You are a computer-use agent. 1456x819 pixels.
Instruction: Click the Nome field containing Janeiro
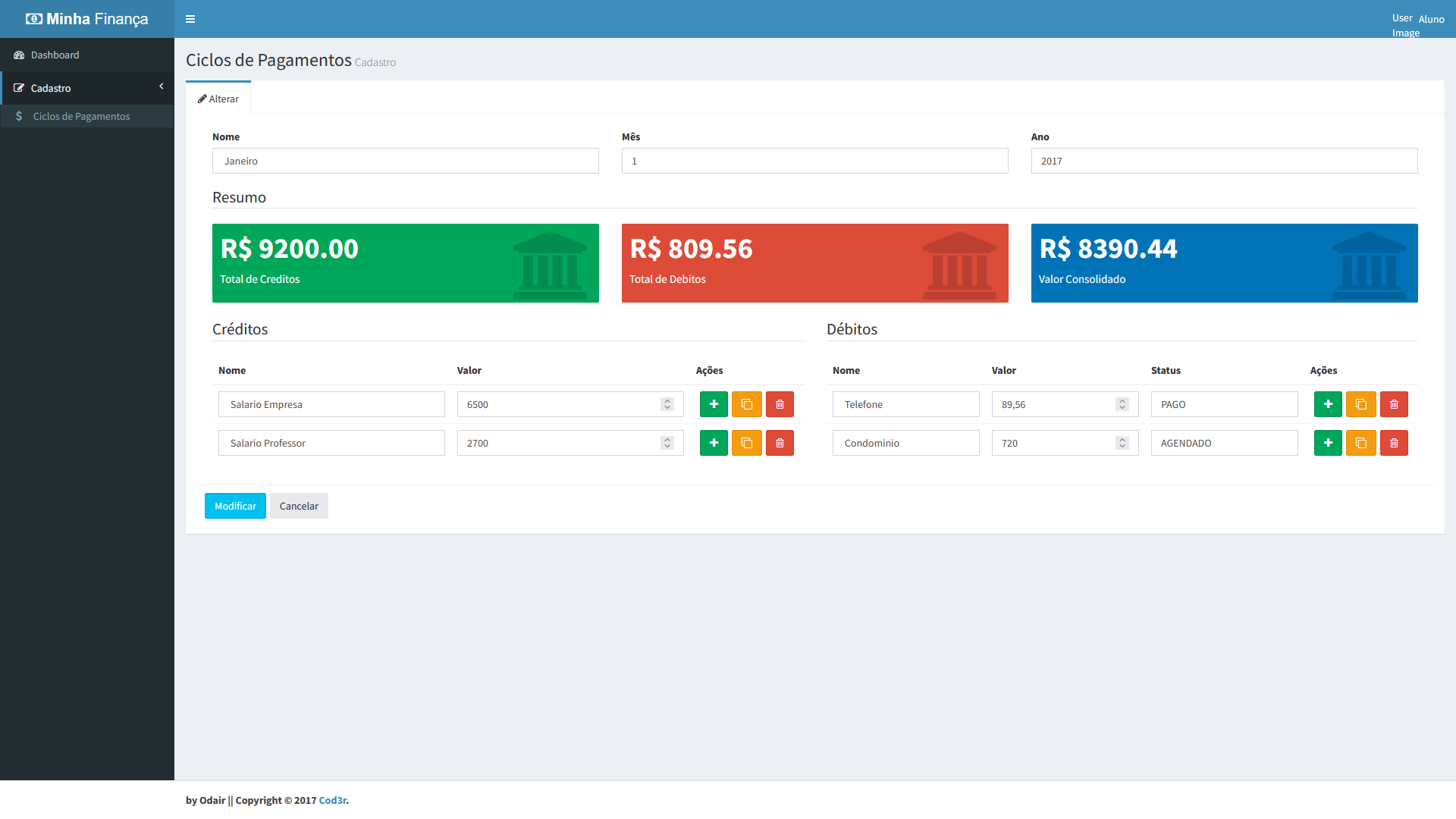405,161
